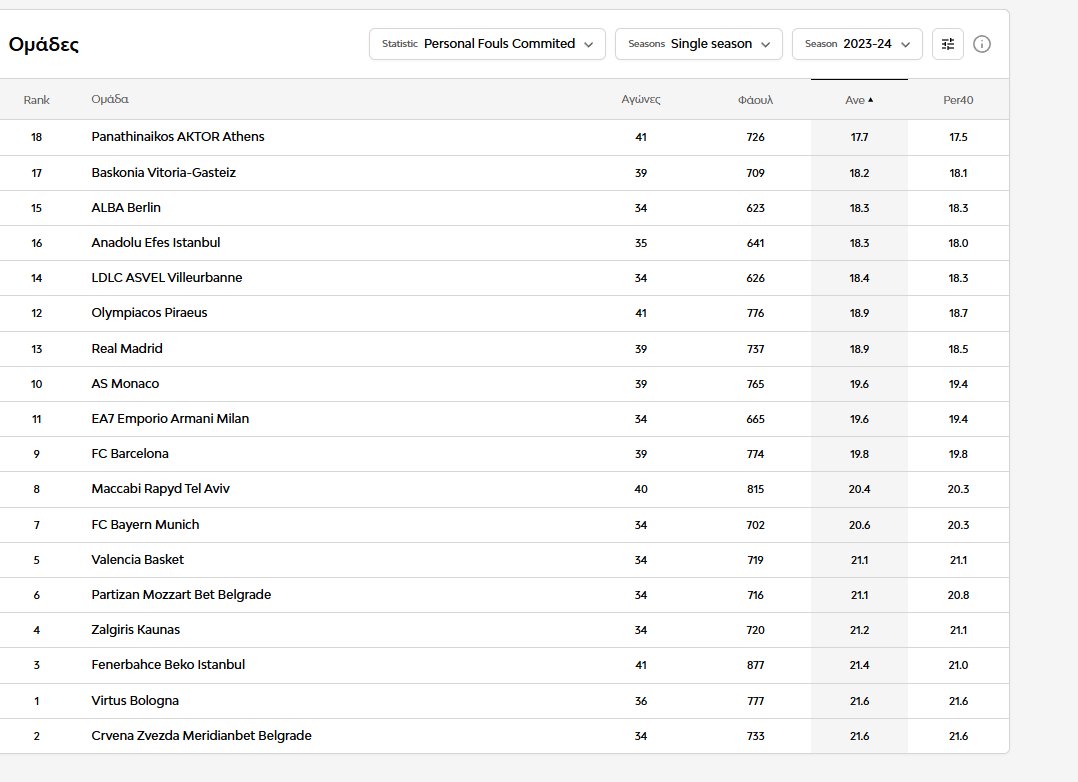Sort by the Per40 column header

[x=958, y=100]
